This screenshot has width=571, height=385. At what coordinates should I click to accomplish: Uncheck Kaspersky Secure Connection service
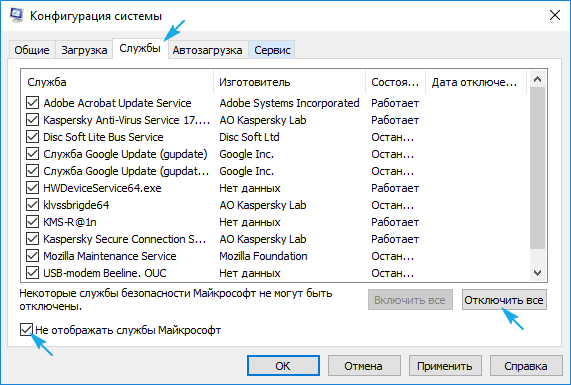coord(32,239)
